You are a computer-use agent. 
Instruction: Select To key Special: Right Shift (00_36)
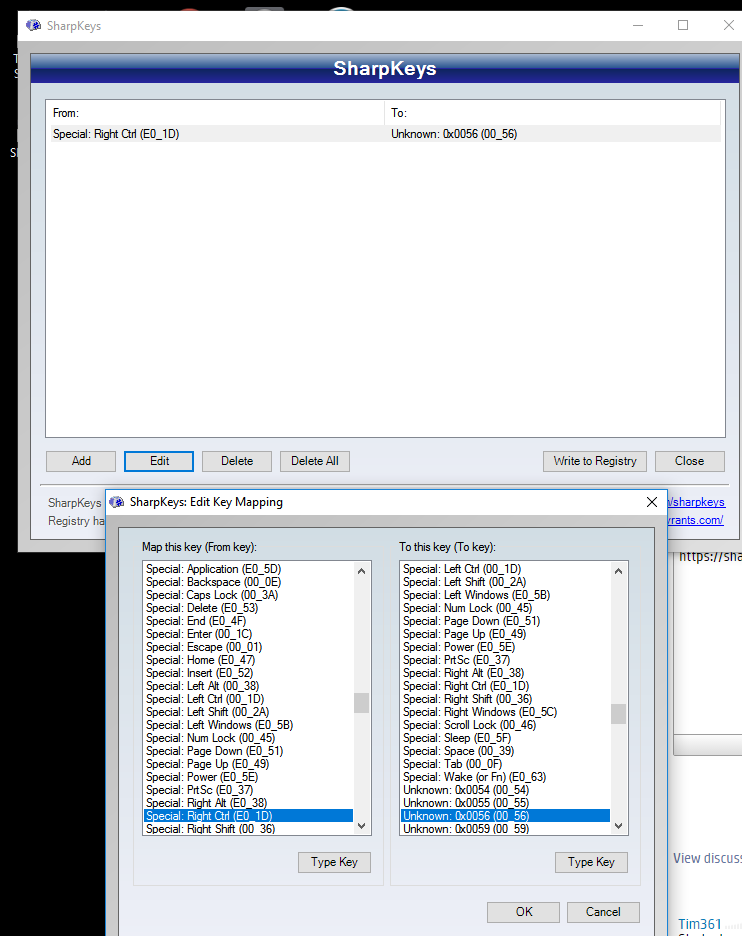tap(505, 699)
